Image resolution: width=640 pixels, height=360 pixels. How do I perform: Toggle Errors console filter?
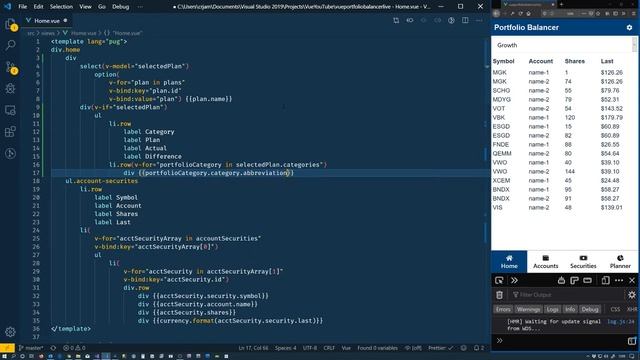[x=503, y=309]
